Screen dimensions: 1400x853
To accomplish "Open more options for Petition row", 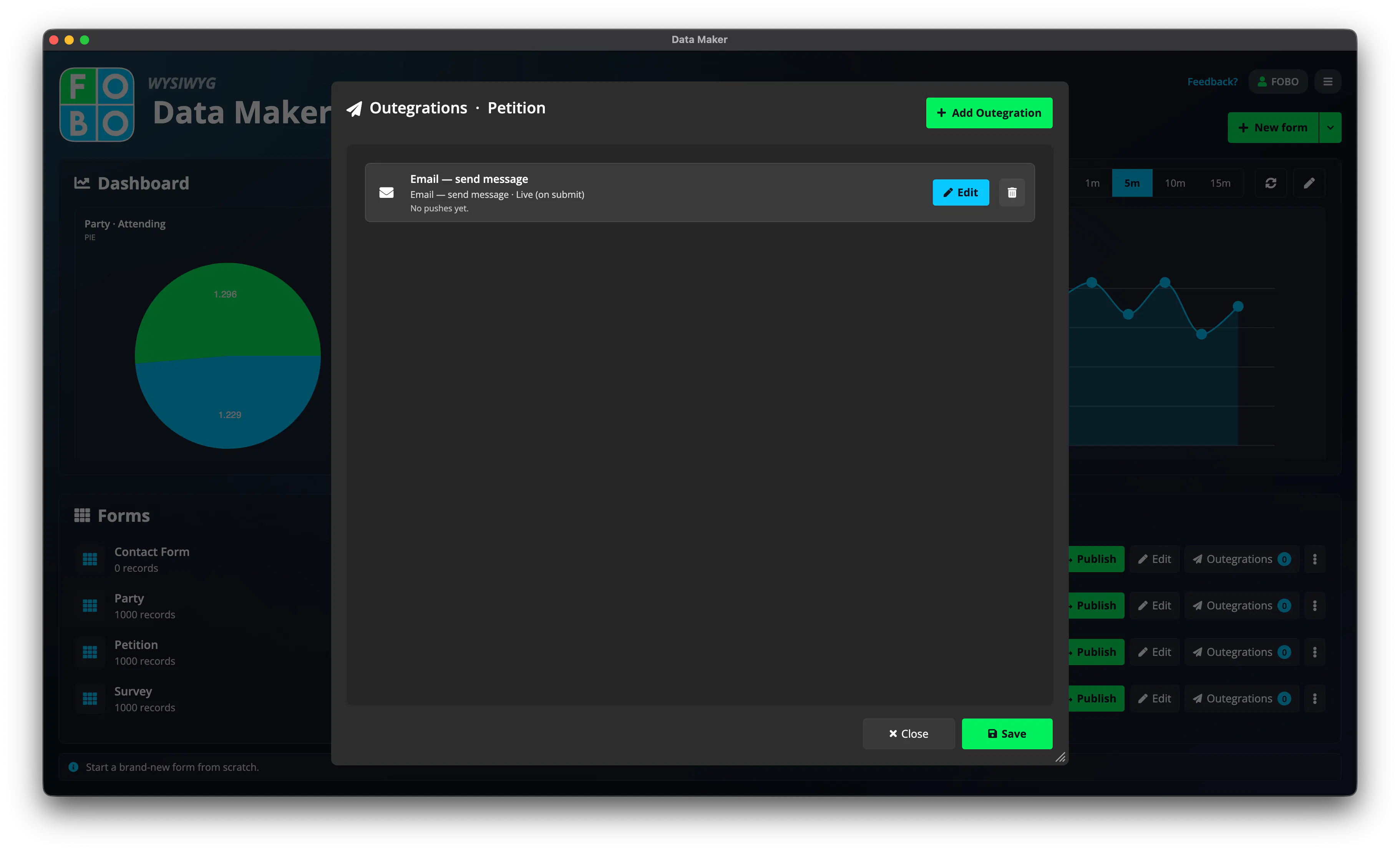I will (1314, 652).
